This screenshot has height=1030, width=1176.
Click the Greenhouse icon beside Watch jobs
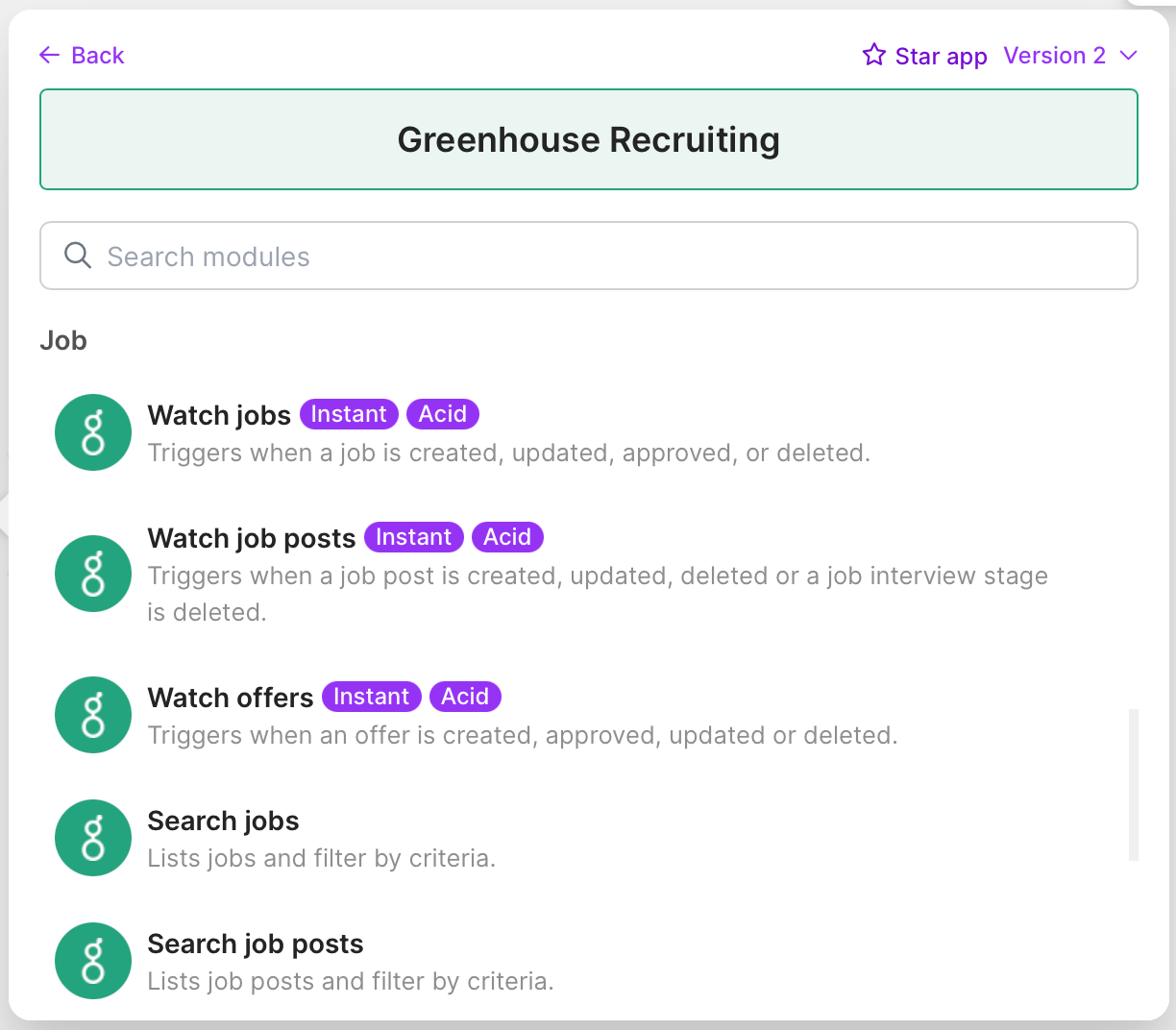93,432
